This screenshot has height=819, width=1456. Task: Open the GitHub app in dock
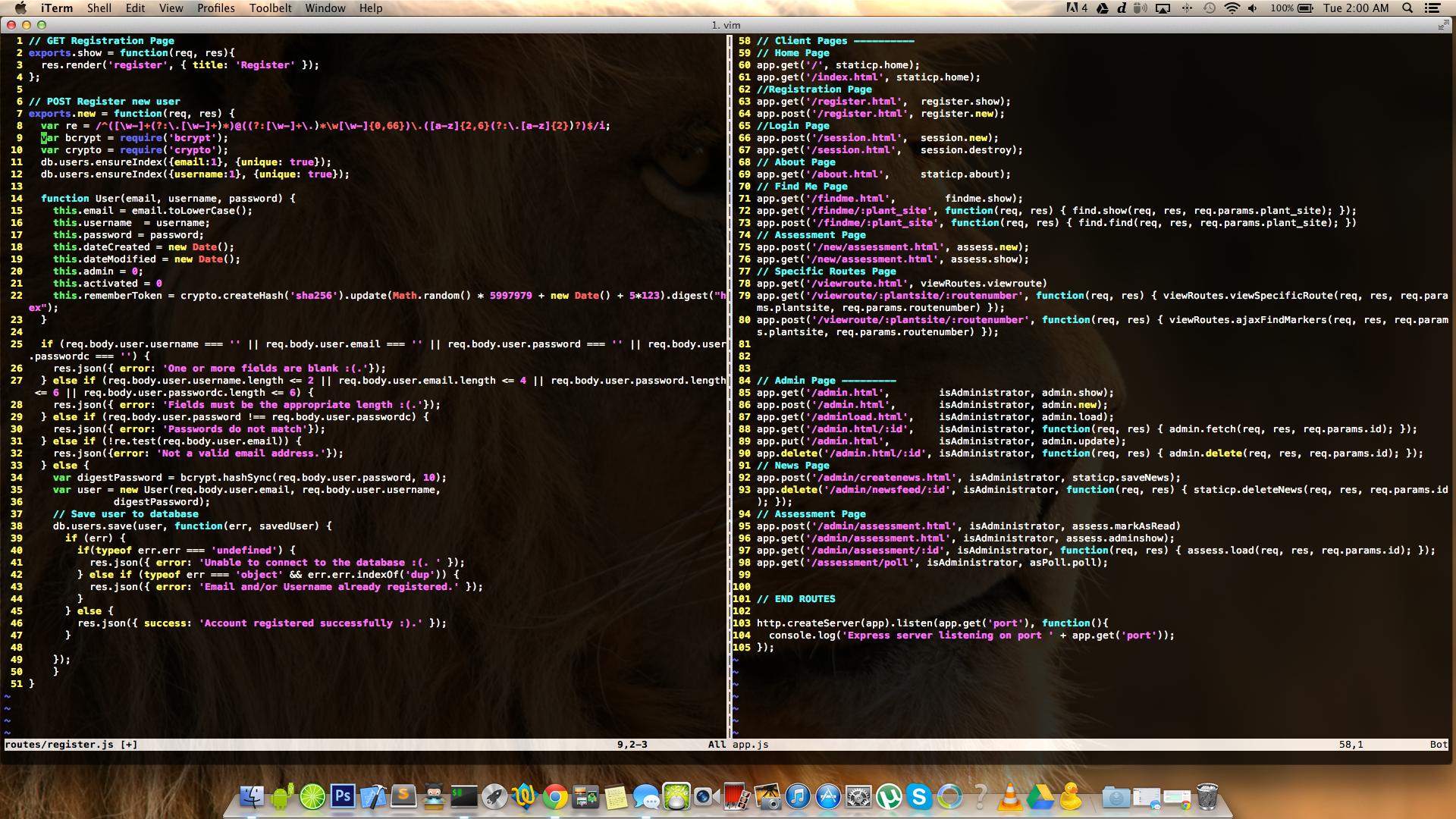434,796
